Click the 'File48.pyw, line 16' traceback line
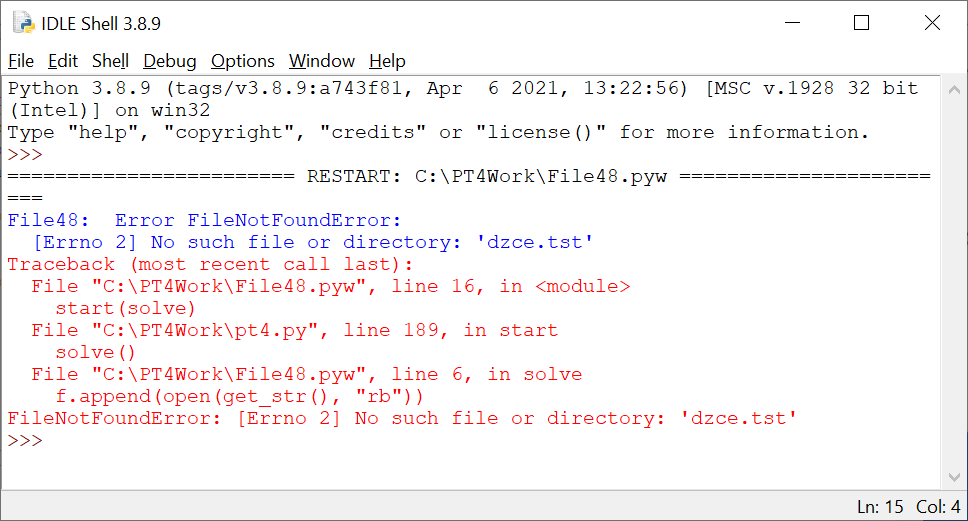 331,286
